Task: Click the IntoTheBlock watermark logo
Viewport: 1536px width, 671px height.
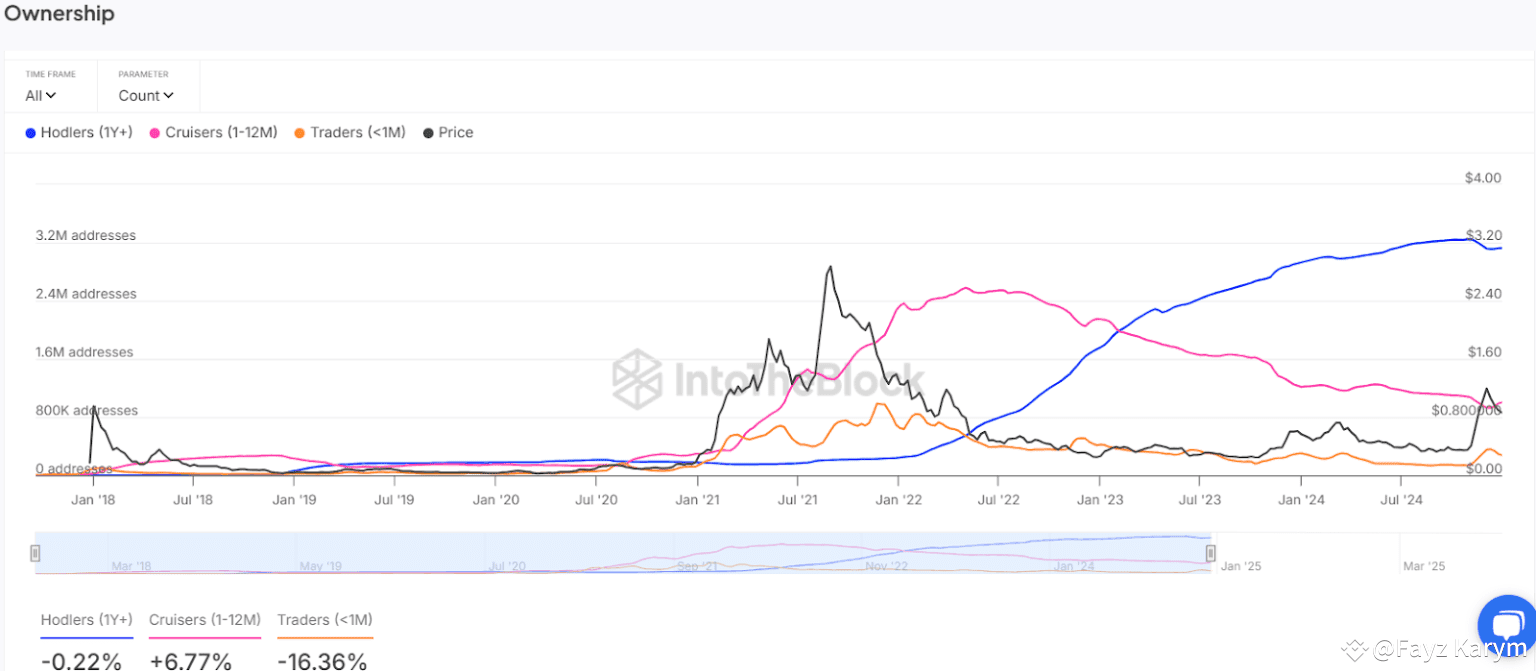Action: (x=637, y=378)
